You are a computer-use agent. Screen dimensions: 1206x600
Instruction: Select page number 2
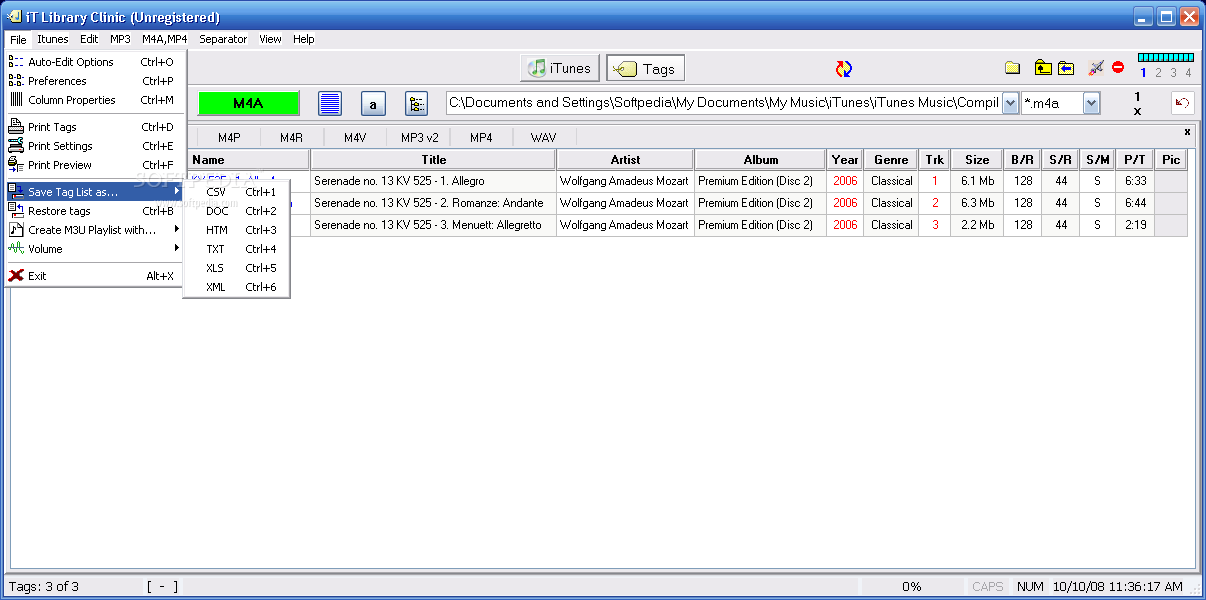[x=1158, y=73]
